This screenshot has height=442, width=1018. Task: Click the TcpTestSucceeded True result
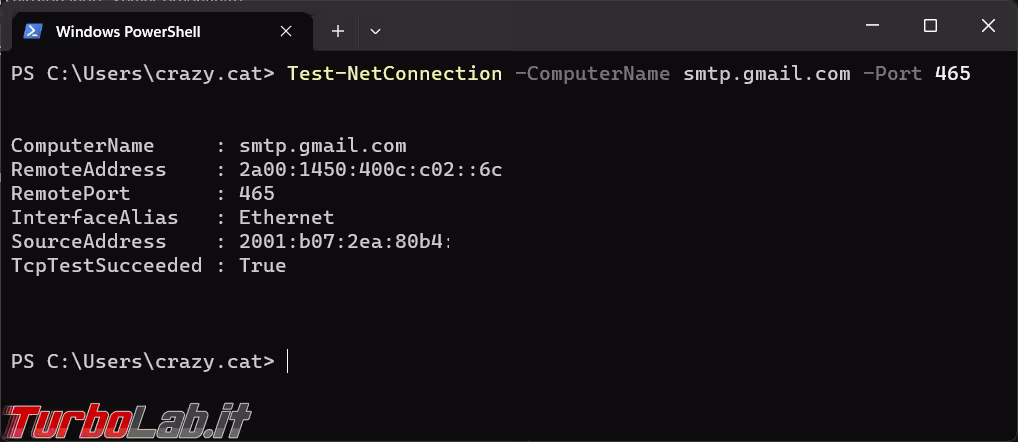tap(262, 265)
